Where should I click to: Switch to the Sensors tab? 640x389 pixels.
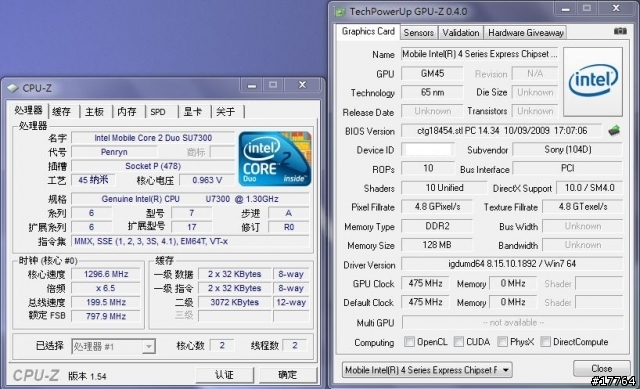tap(418, 33)
